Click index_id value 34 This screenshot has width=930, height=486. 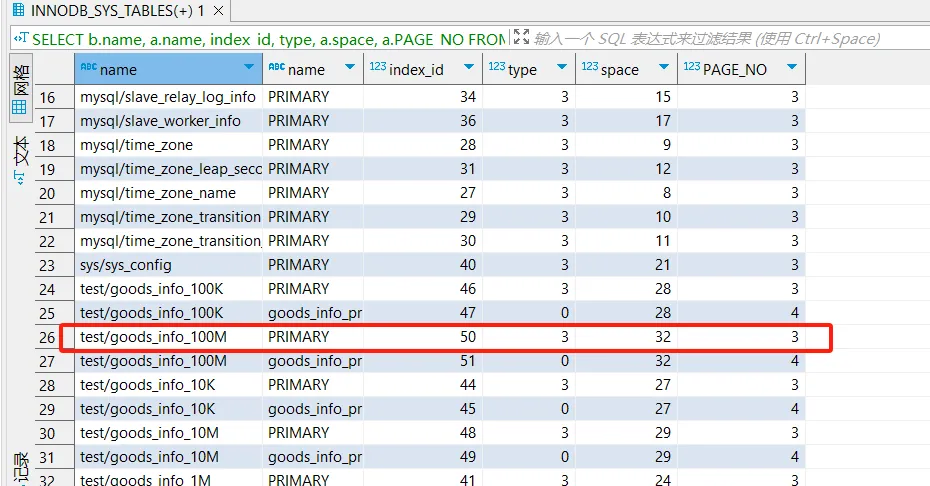point(423,97)
